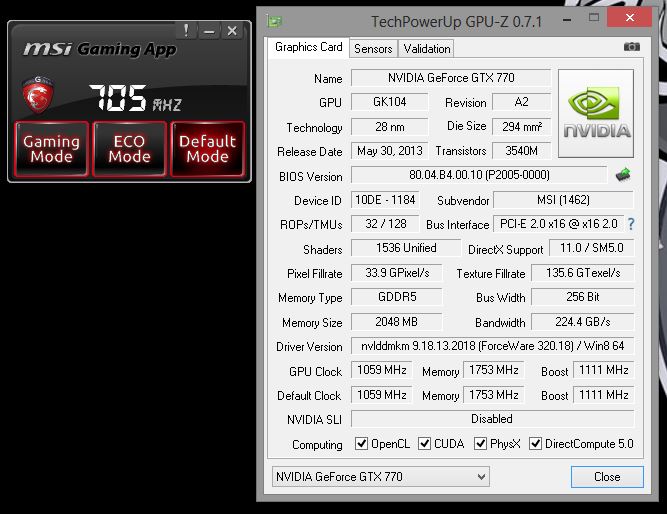Screen dimensions: 667x514
Task: Toggle the CUDA checkbox
Action: pos(425,444)
